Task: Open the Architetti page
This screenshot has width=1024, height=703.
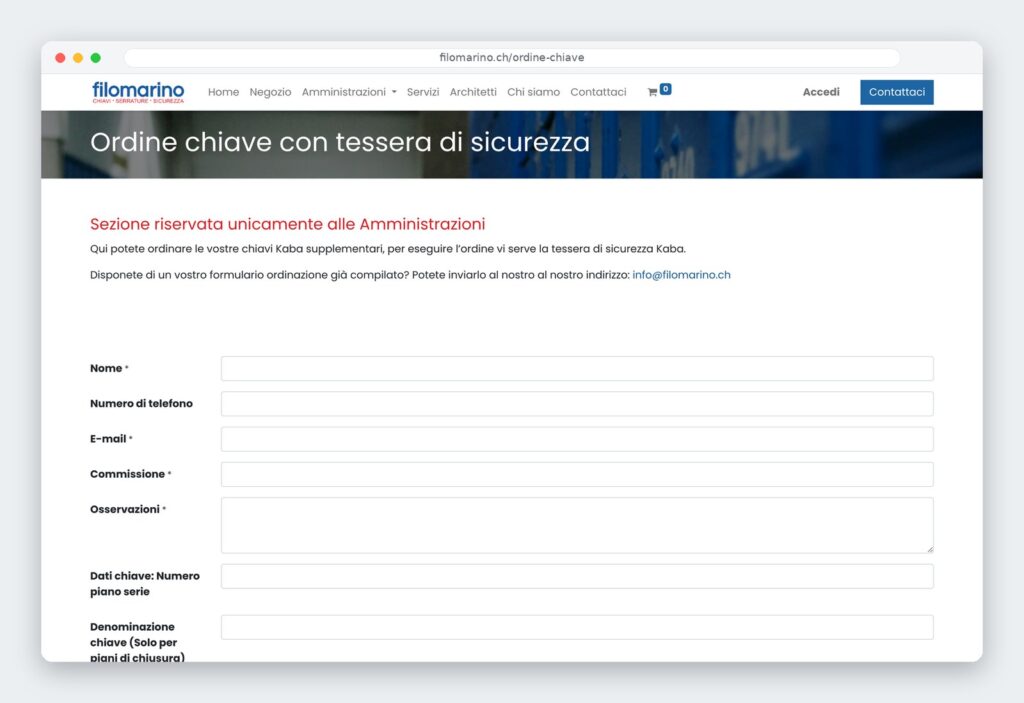Action: pyautogui.click(x=473, y=92)
